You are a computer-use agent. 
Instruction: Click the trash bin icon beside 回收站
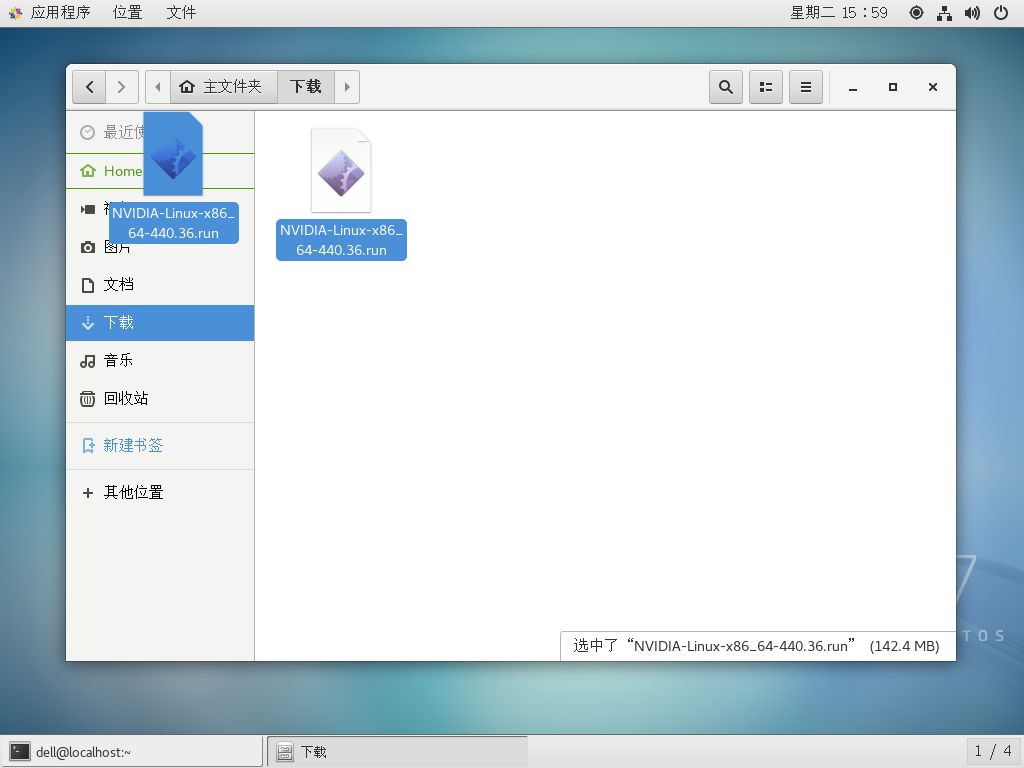point(88,398)
